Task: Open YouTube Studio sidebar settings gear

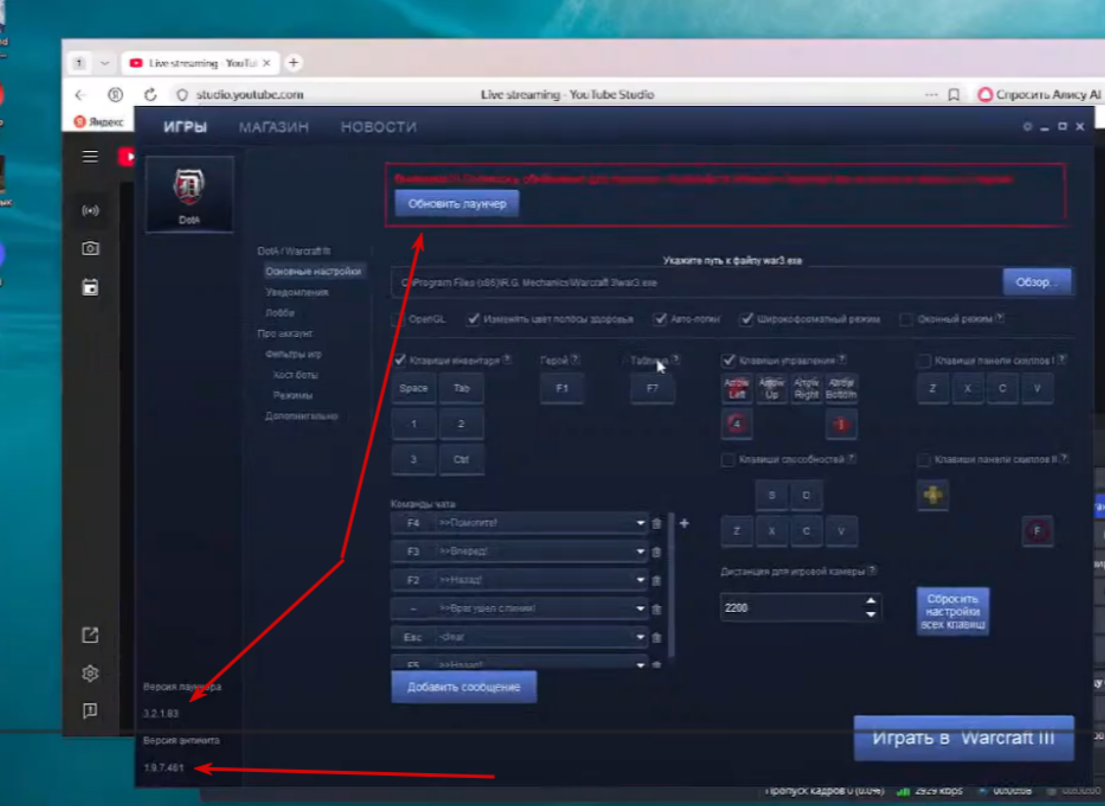Action: point(90,674)
